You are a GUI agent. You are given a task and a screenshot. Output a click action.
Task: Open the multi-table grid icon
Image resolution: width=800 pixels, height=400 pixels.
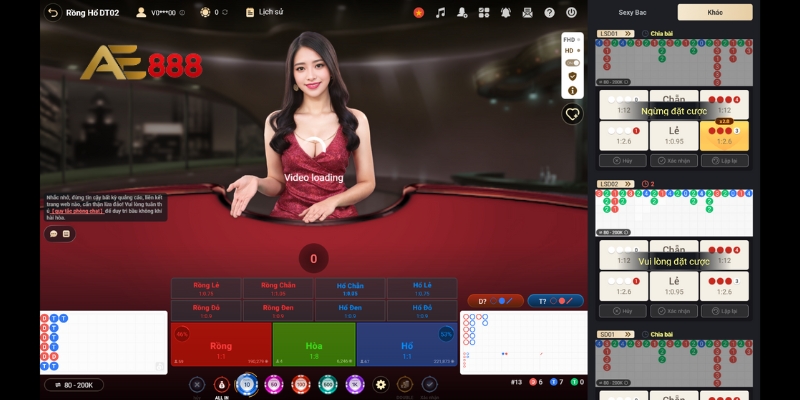point(484,13)
